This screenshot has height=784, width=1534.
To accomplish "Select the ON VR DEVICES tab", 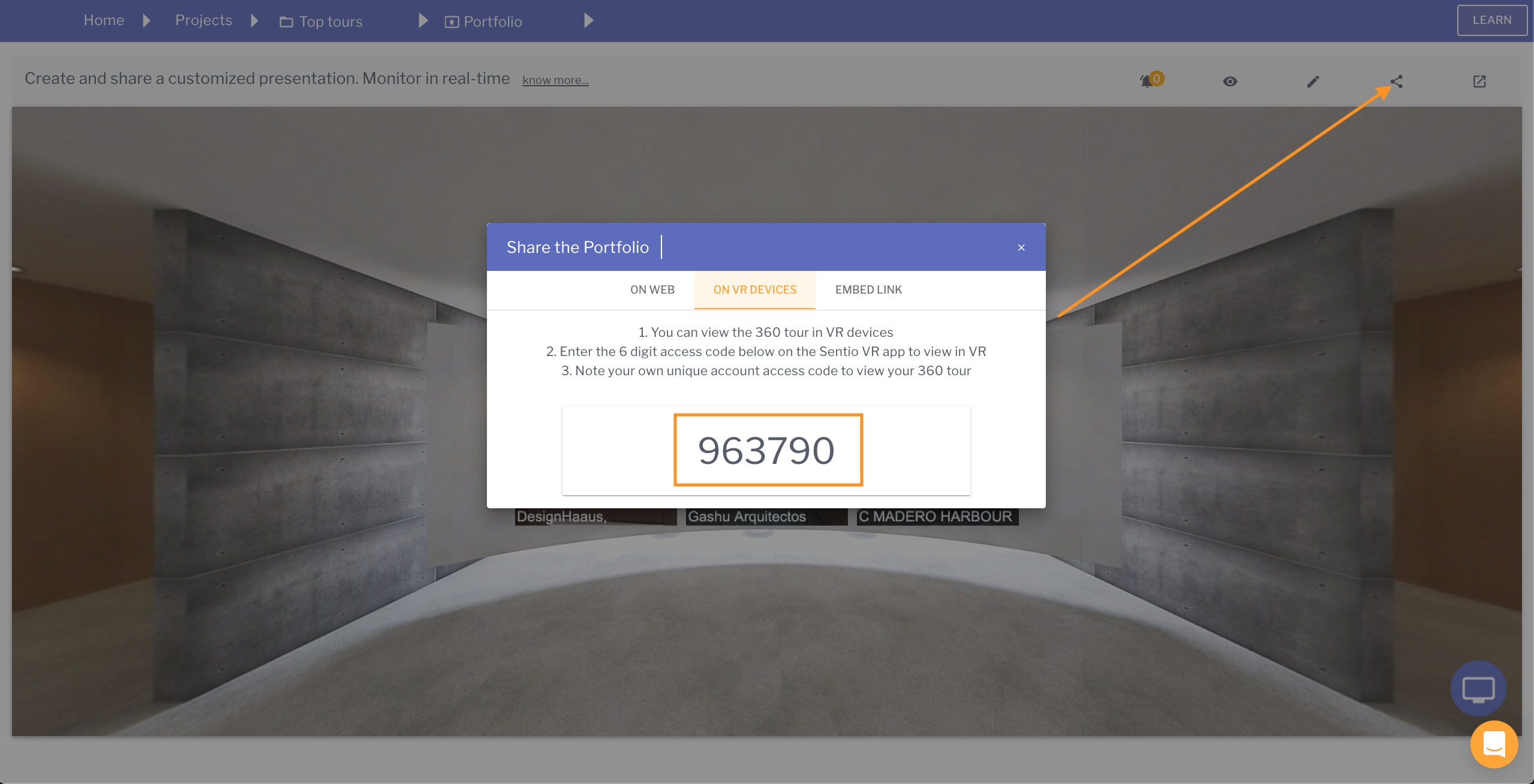I will [x=754, y=290].
